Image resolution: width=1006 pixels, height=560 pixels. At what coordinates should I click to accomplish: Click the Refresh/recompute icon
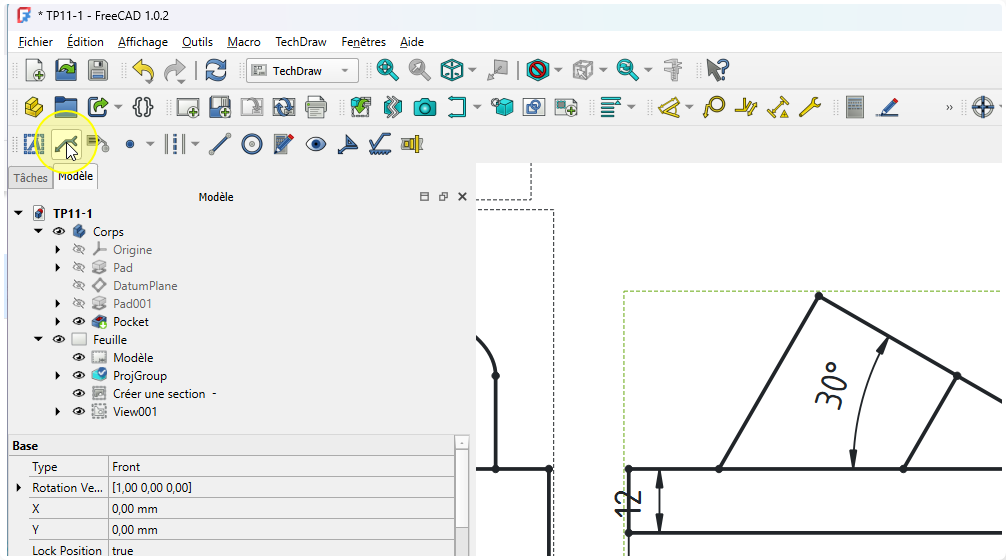(216, 70)
